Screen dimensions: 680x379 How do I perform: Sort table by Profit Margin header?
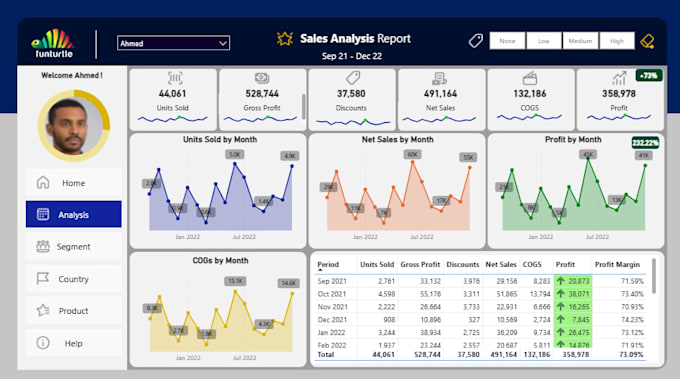tap(617, 265)
